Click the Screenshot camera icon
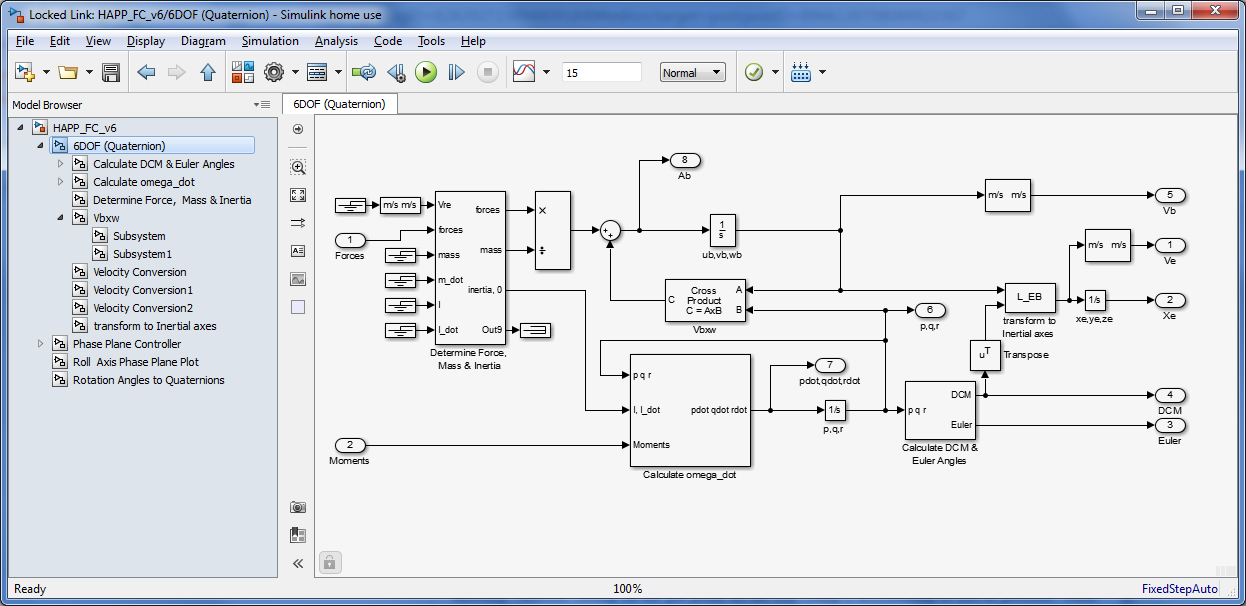The height and width of the screenshot is (606, 1246). coord(298,507)
